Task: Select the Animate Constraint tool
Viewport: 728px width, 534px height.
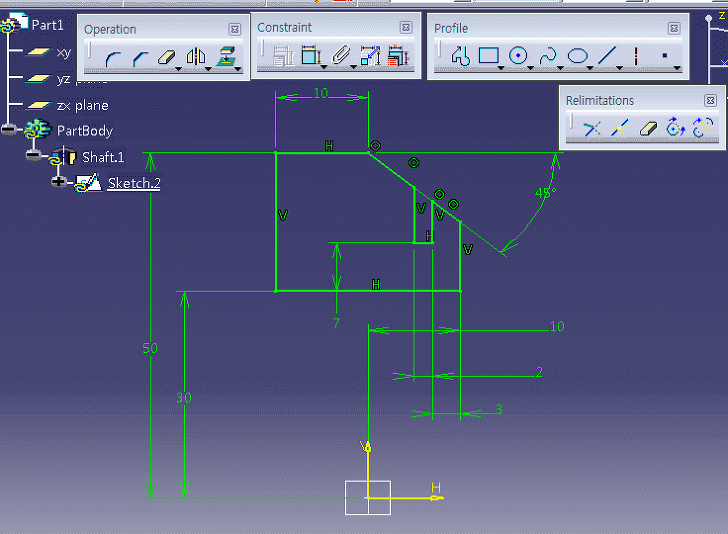Action: point(370,55)
